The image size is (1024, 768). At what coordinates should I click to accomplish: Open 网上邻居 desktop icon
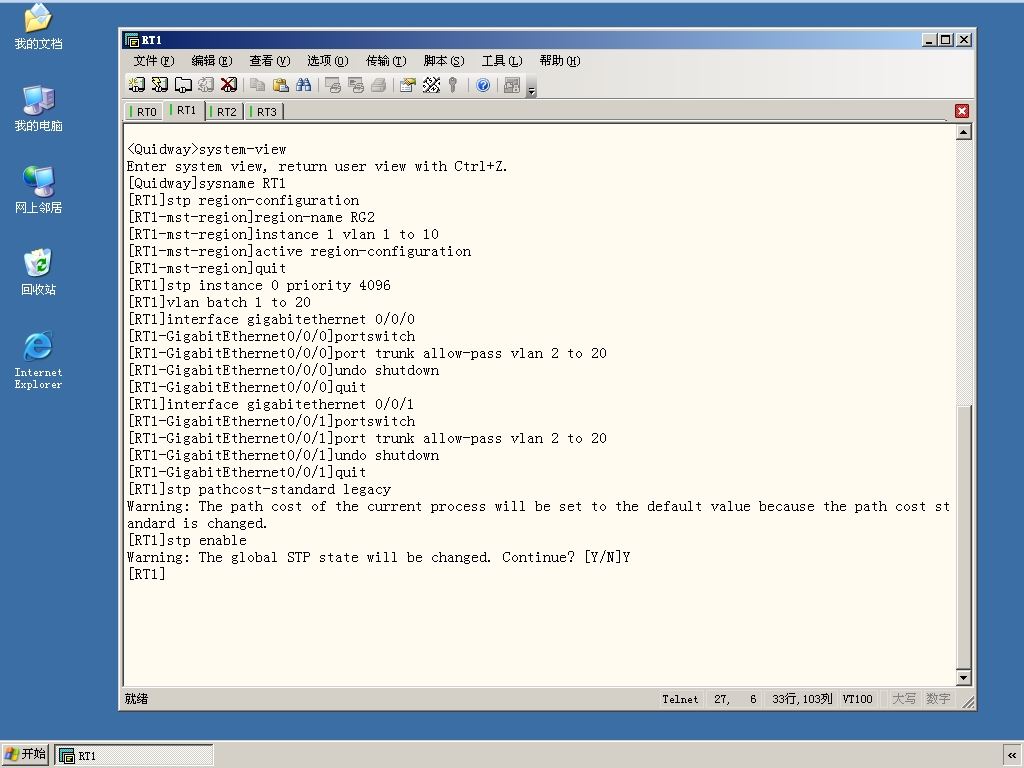[x=38, y=190]
